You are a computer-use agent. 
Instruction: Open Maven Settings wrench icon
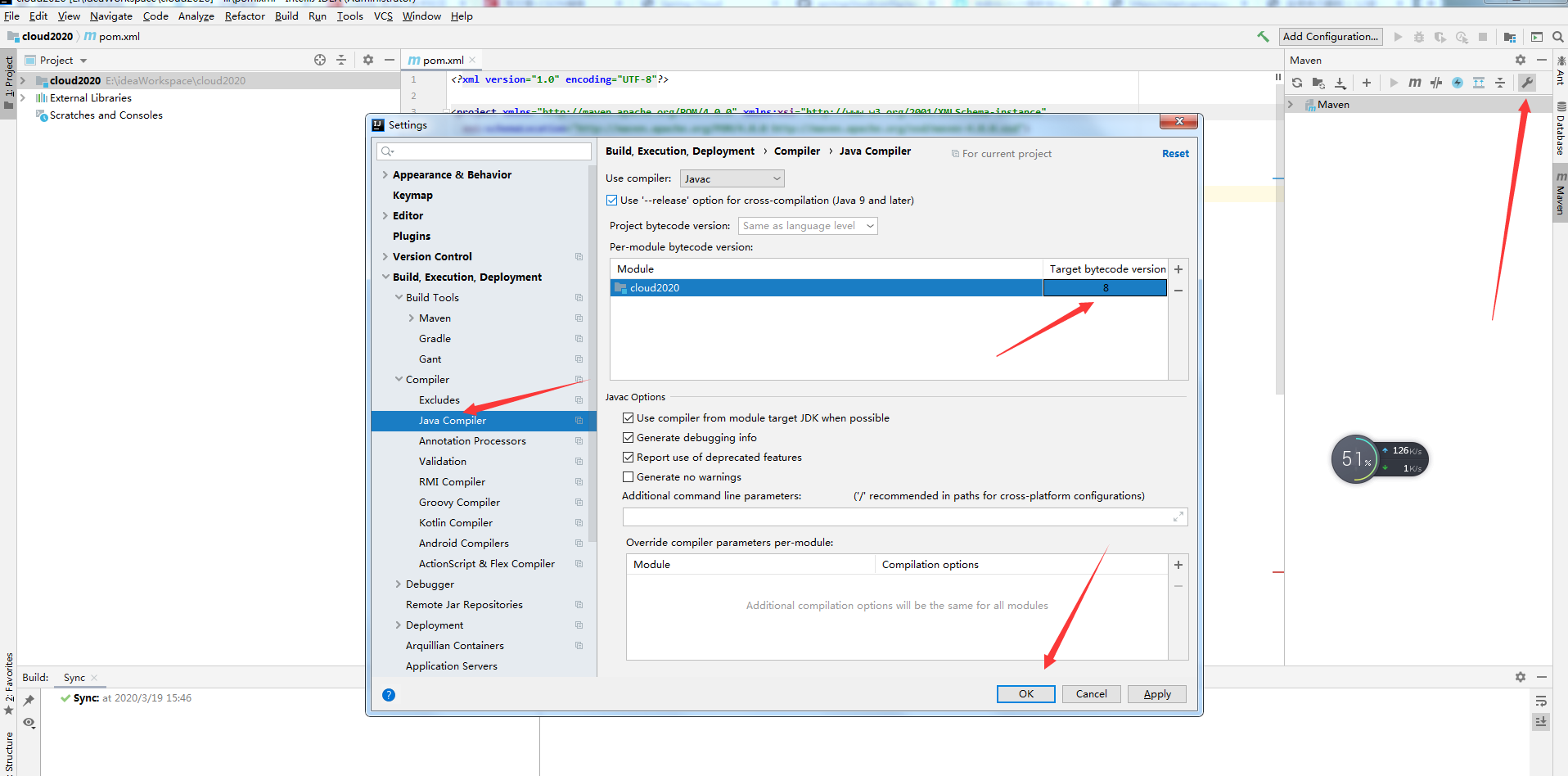point(1527,83)
